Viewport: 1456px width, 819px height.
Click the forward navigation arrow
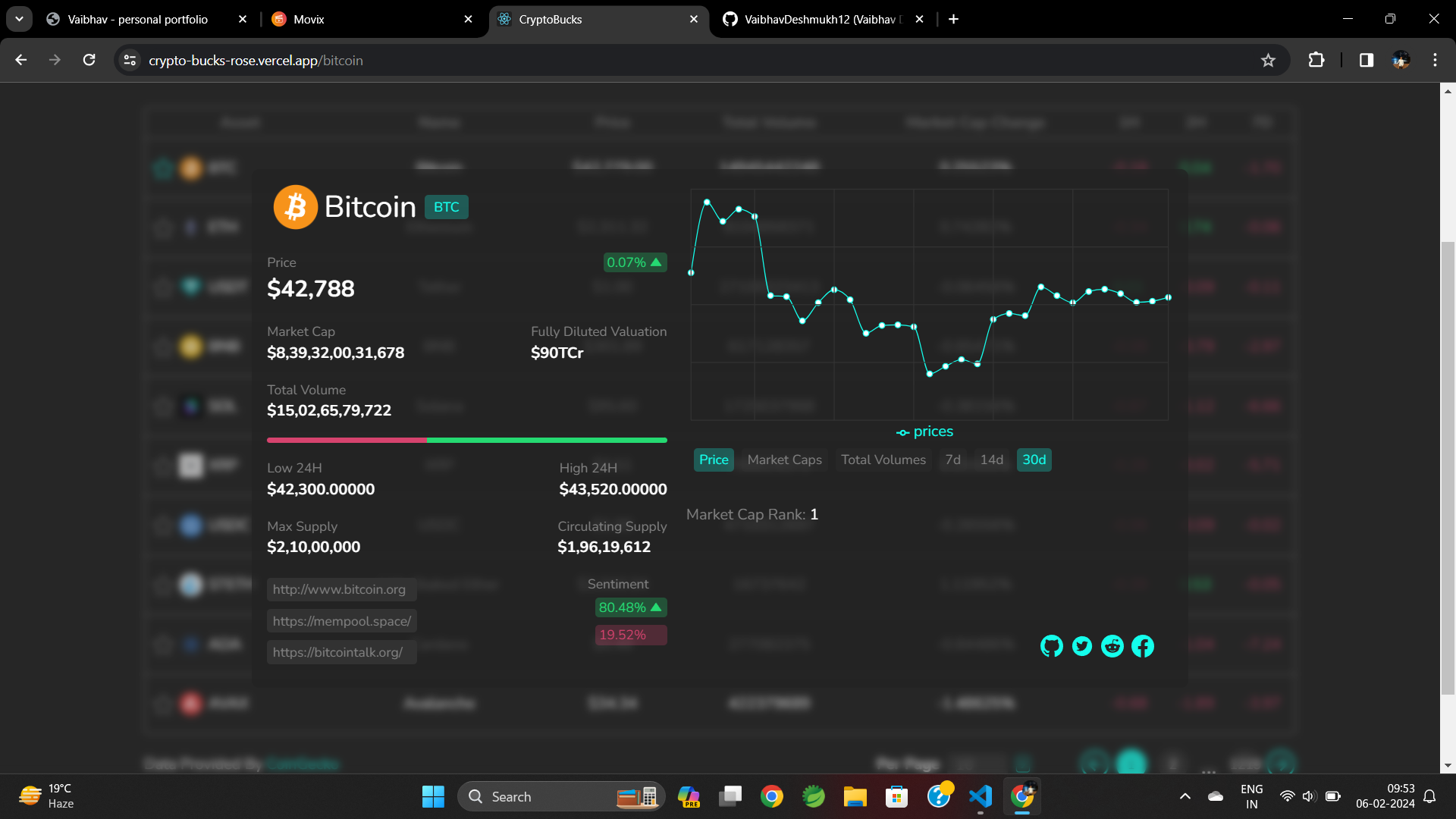(55, 60)
